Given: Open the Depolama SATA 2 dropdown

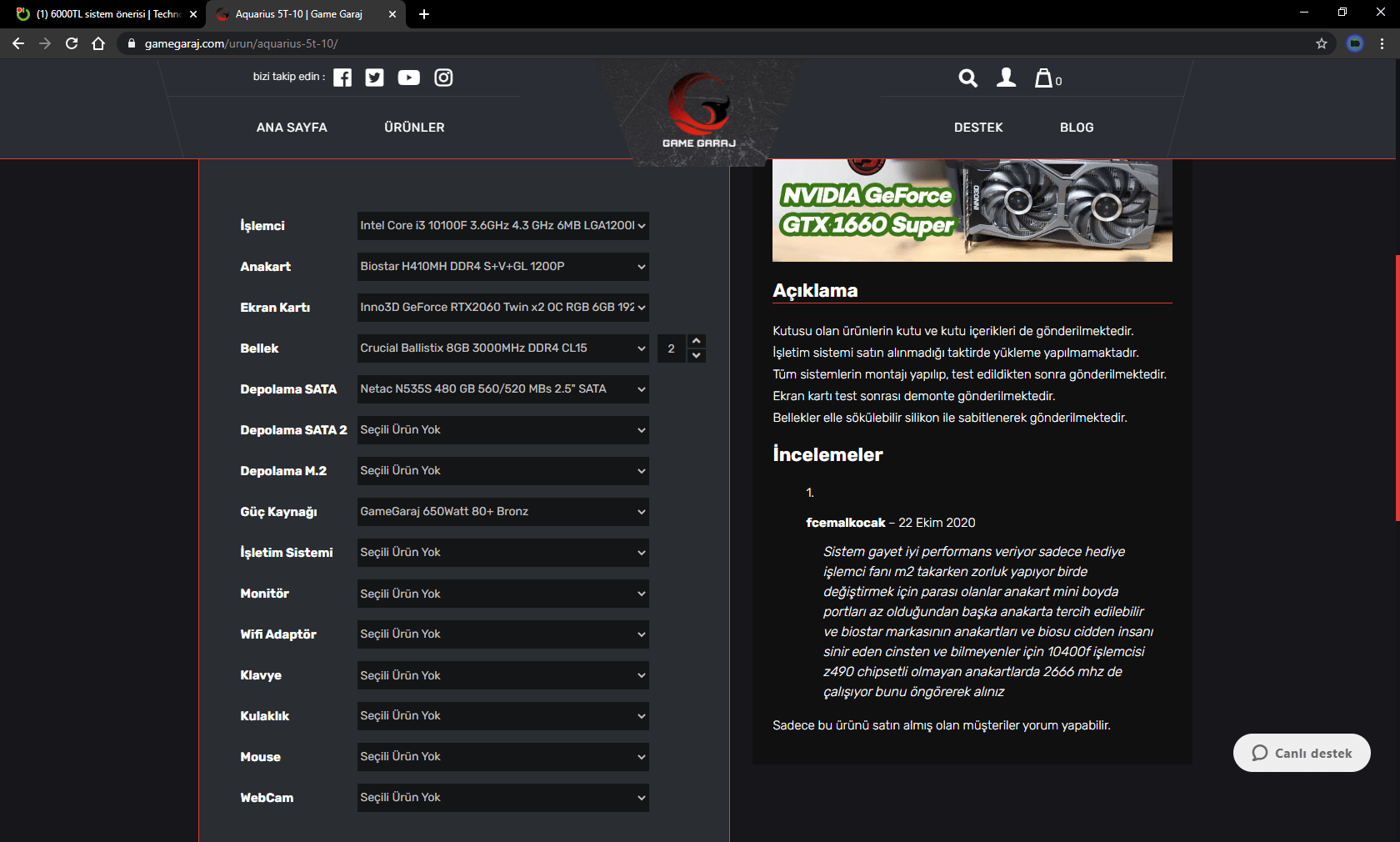Looking at the screenshot, I should pos(503,430).
